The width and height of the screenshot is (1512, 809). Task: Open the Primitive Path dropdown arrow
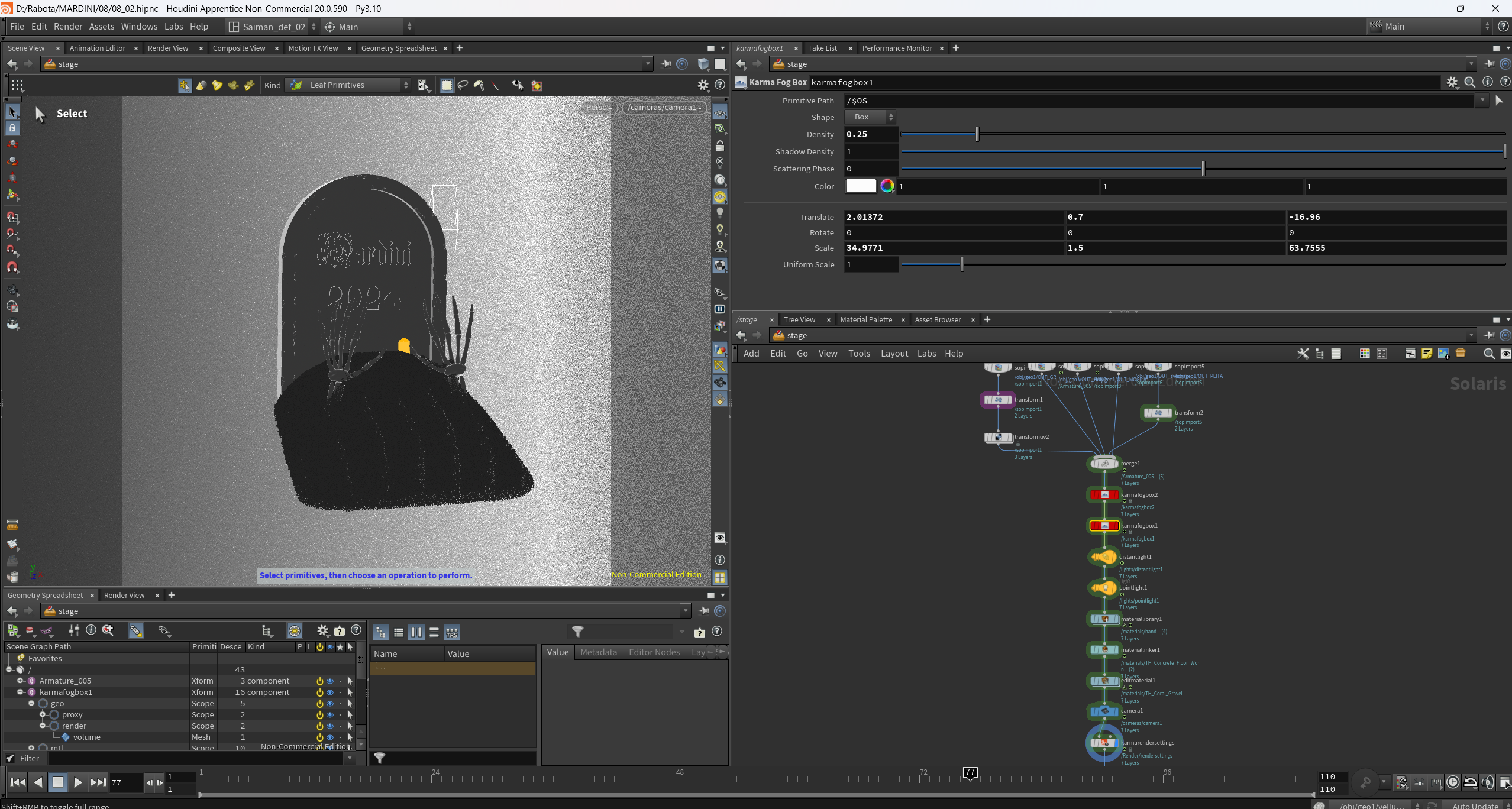pos(1482,101)
